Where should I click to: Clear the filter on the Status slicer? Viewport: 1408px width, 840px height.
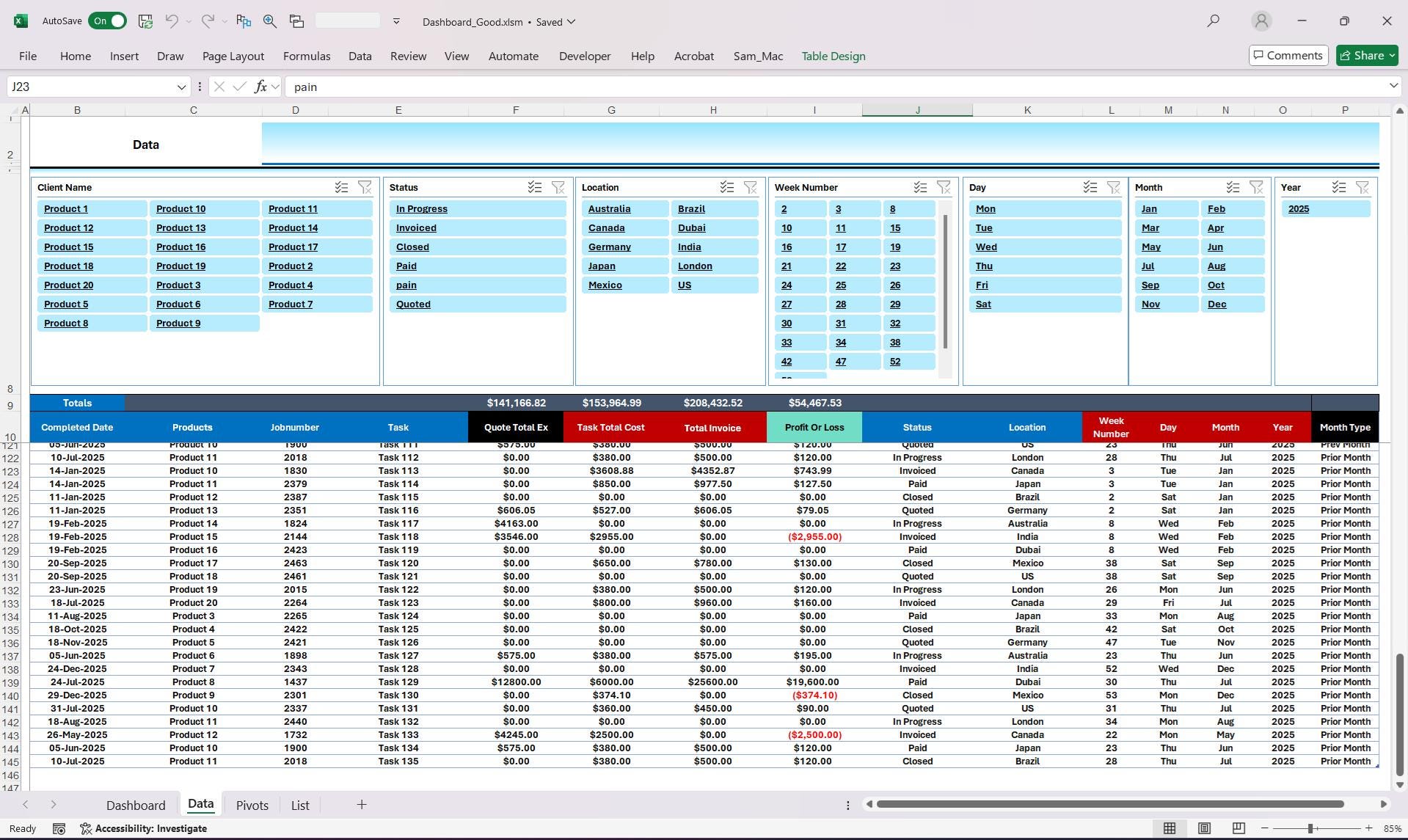[558, 188]
